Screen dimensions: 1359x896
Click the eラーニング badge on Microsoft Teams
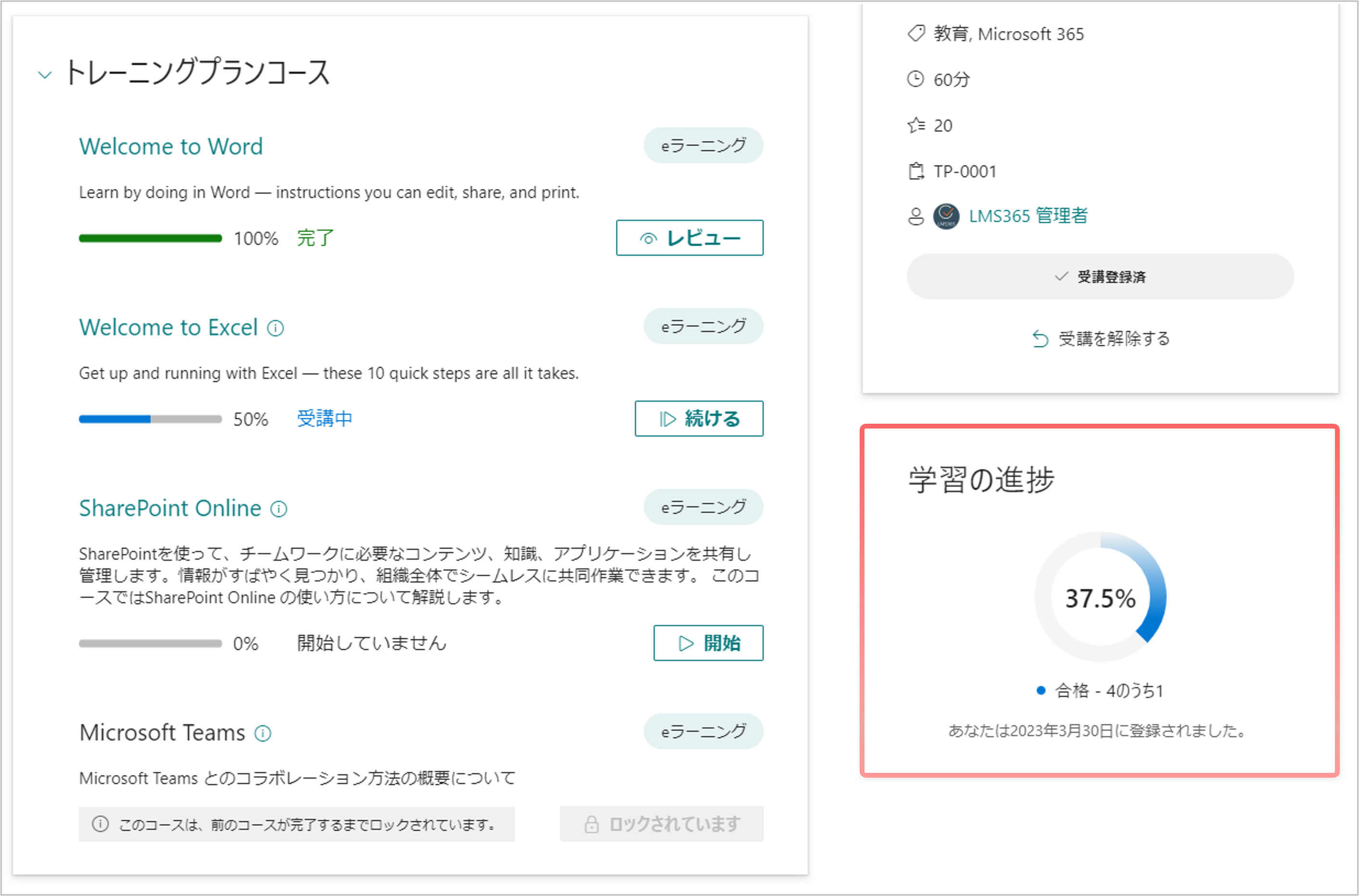click(703, 731)
